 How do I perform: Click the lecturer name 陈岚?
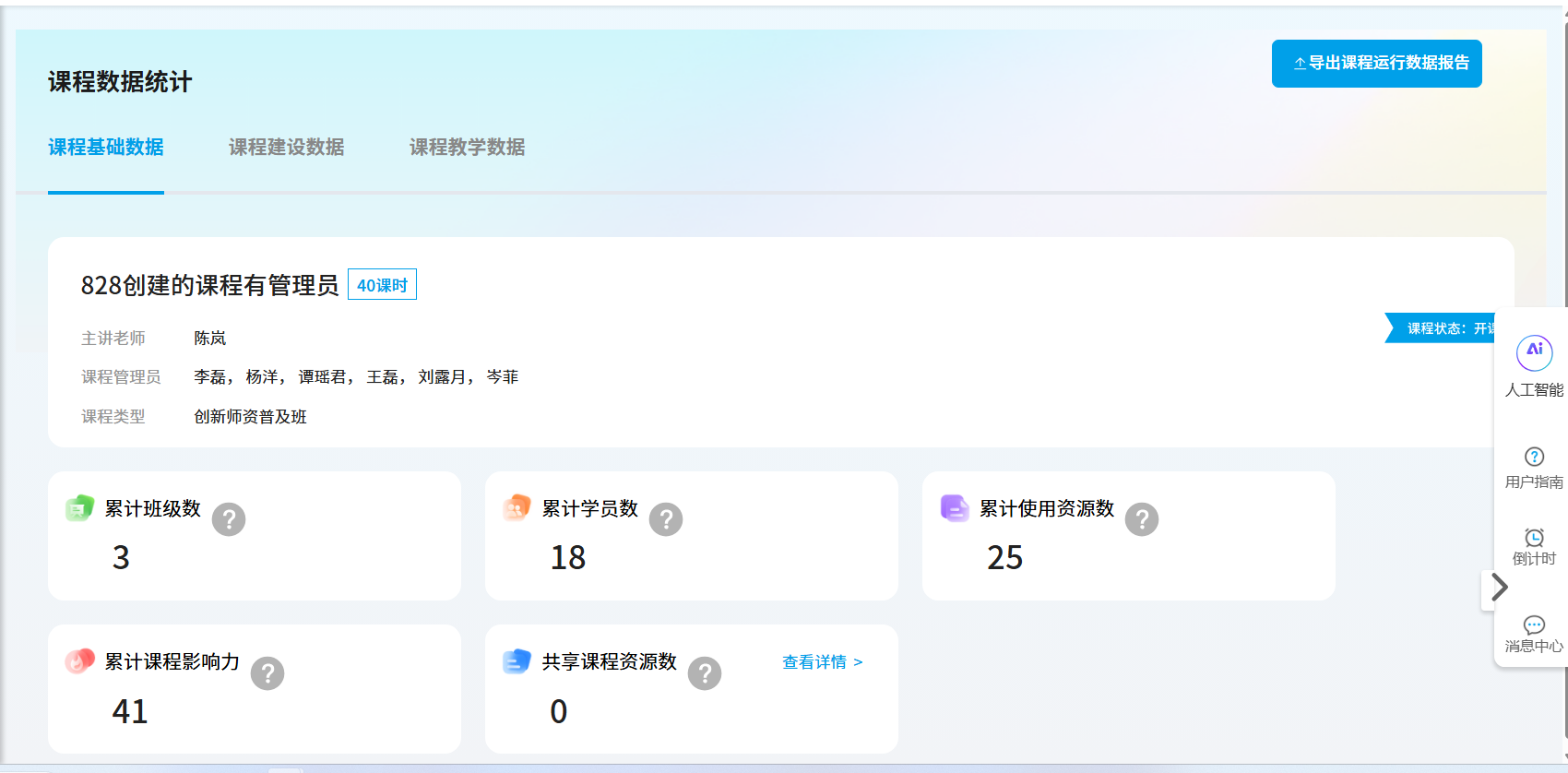pyautogui.click(x=210, y=339)
